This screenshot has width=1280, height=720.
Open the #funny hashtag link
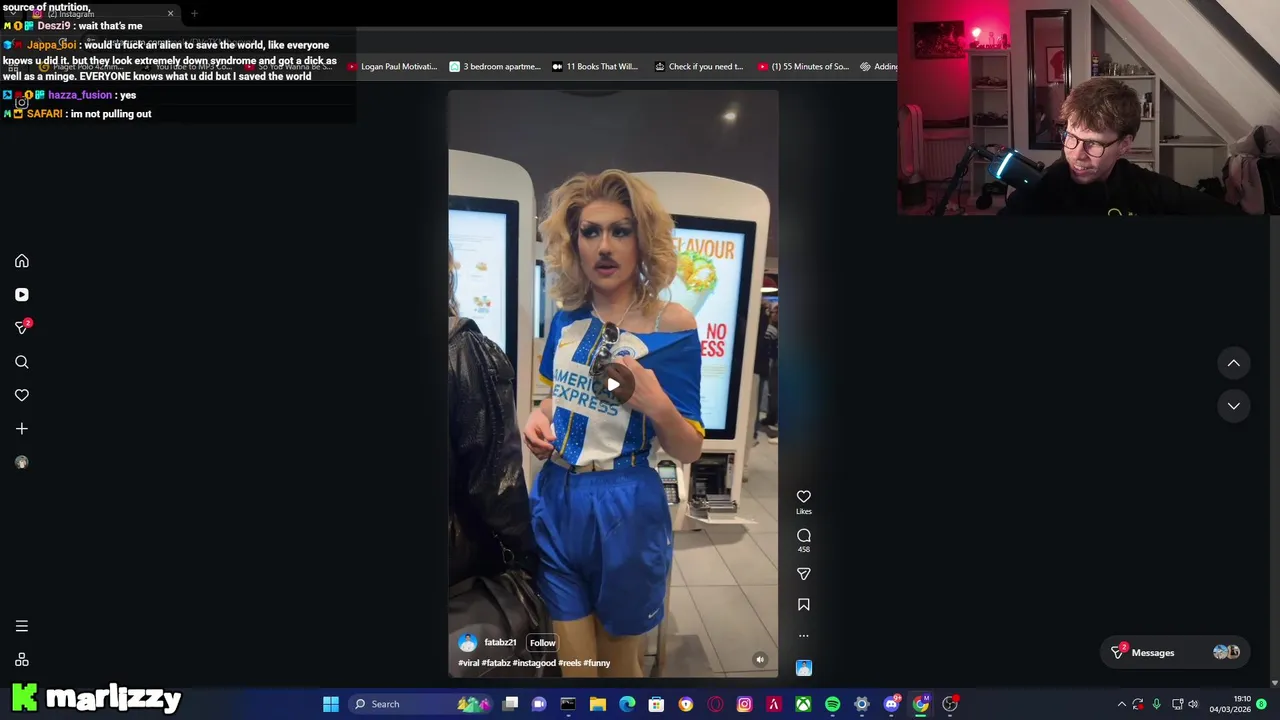point(597,663)
